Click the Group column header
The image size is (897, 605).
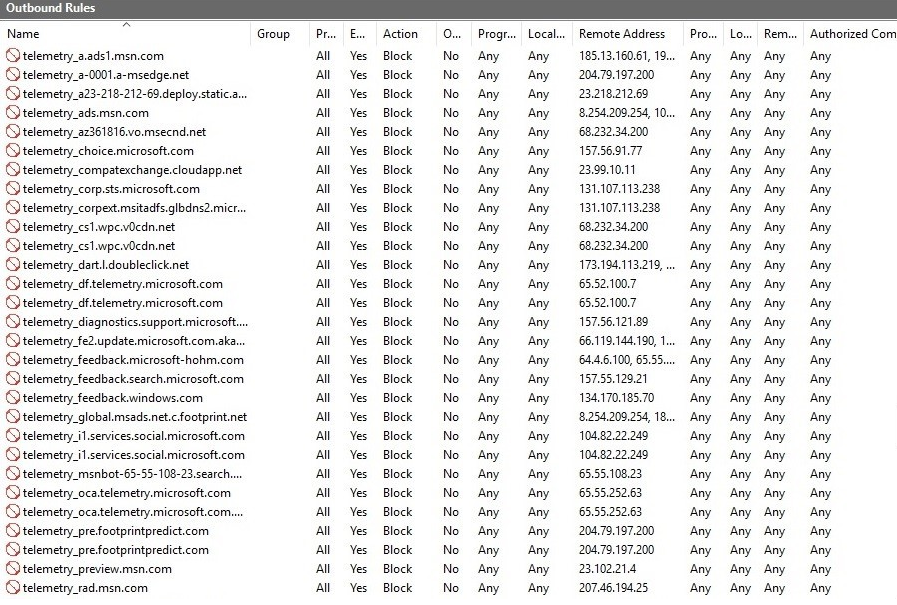(273, 34)
